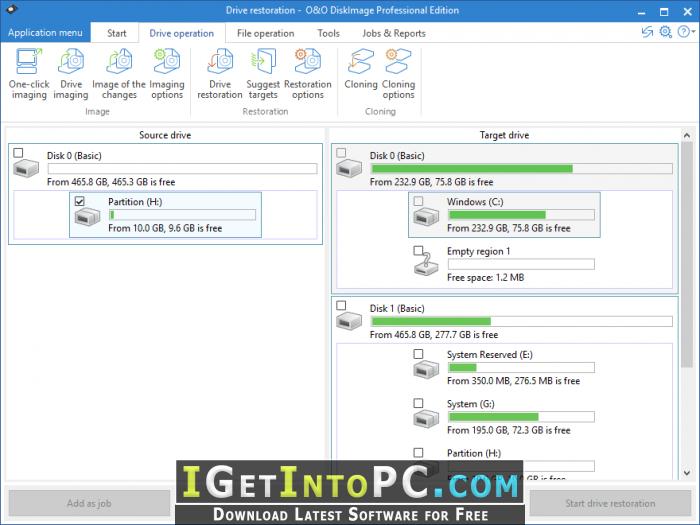Click target panel vertical scrollbar thumb

click(687, 254)
